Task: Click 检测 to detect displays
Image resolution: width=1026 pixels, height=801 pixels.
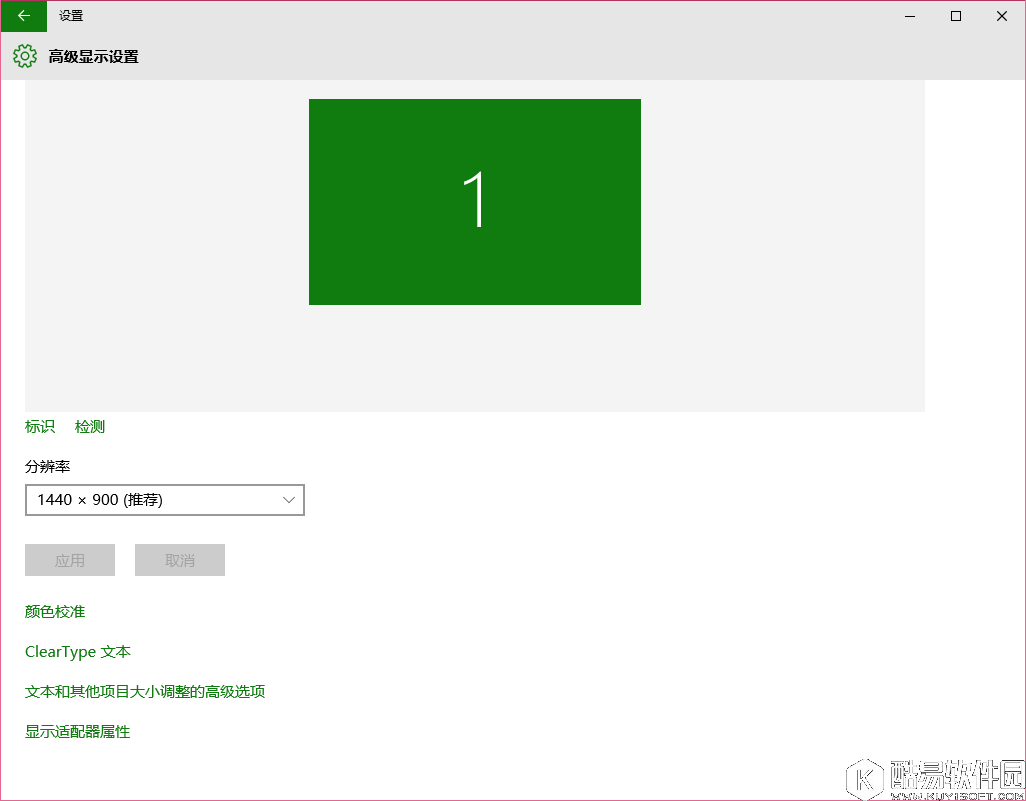Action: point(89,426)
